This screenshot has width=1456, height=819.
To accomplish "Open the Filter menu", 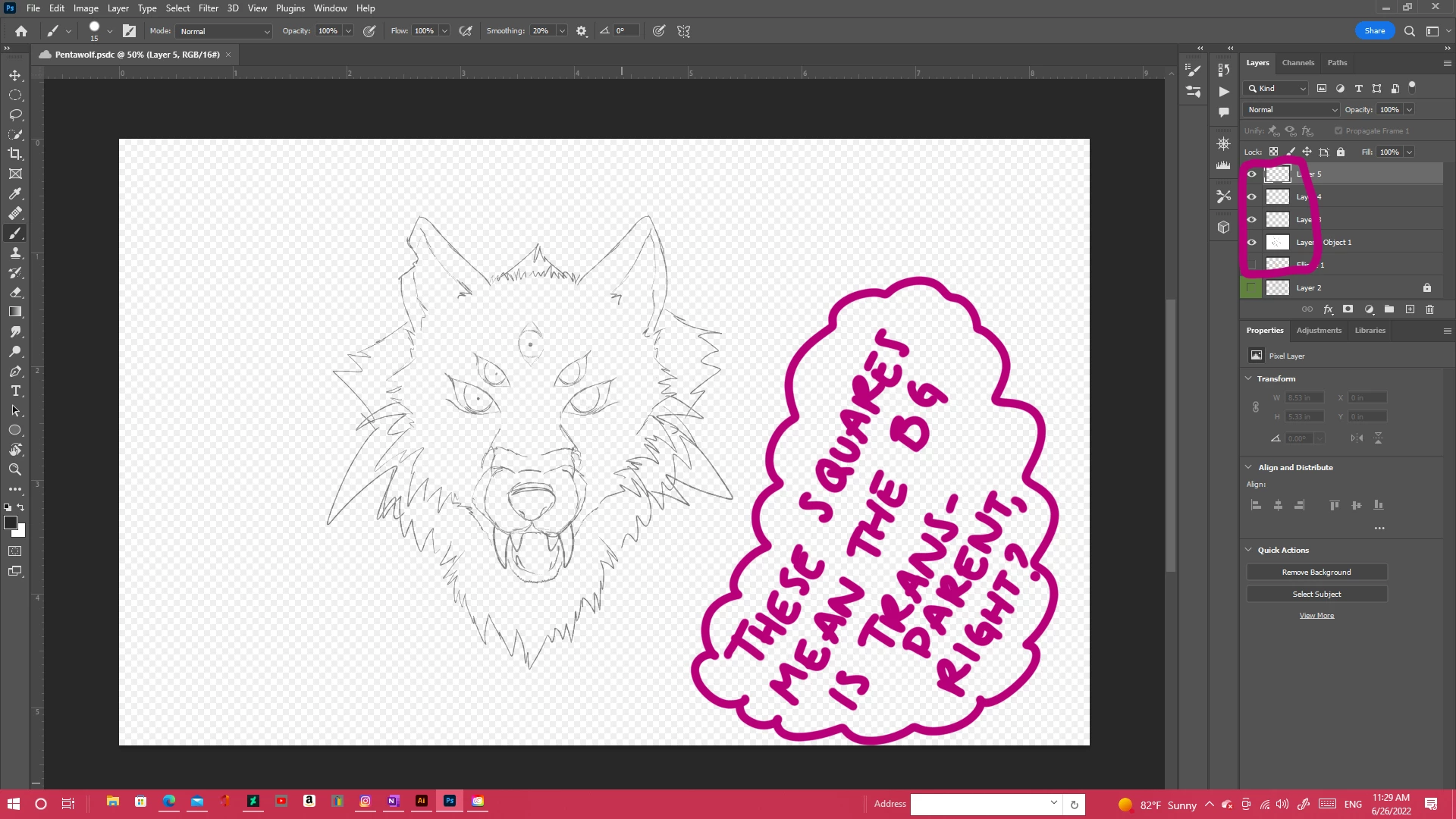I will (209, 8).
